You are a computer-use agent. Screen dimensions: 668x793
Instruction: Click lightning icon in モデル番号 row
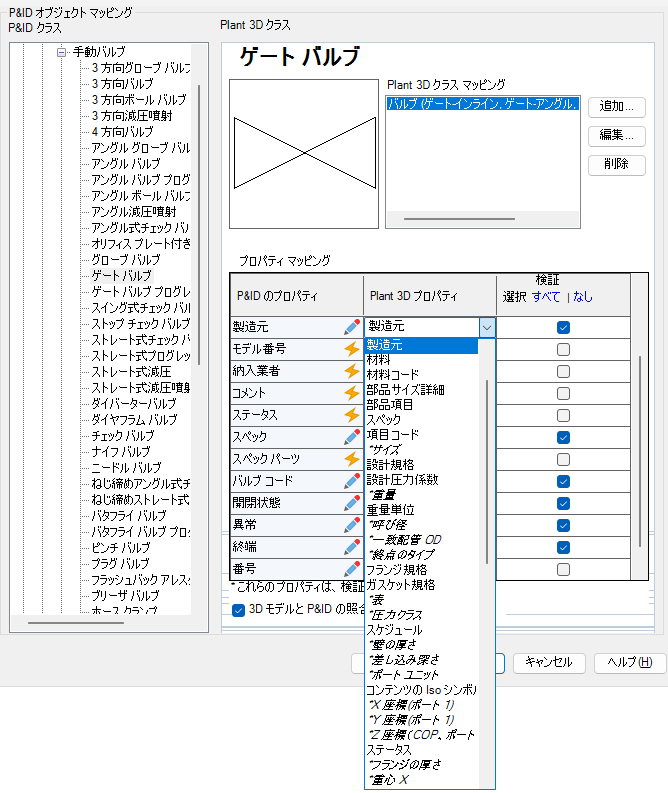tap(352, 349)
